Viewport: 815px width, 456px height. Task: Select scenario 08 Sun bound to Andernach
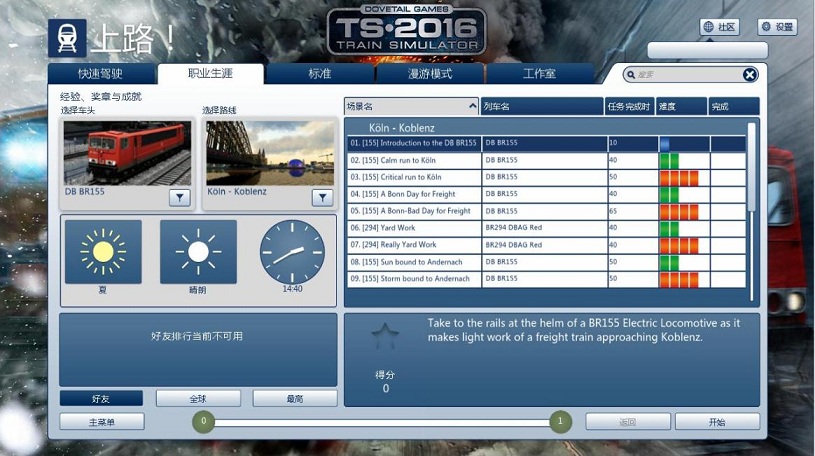[546, 262]
